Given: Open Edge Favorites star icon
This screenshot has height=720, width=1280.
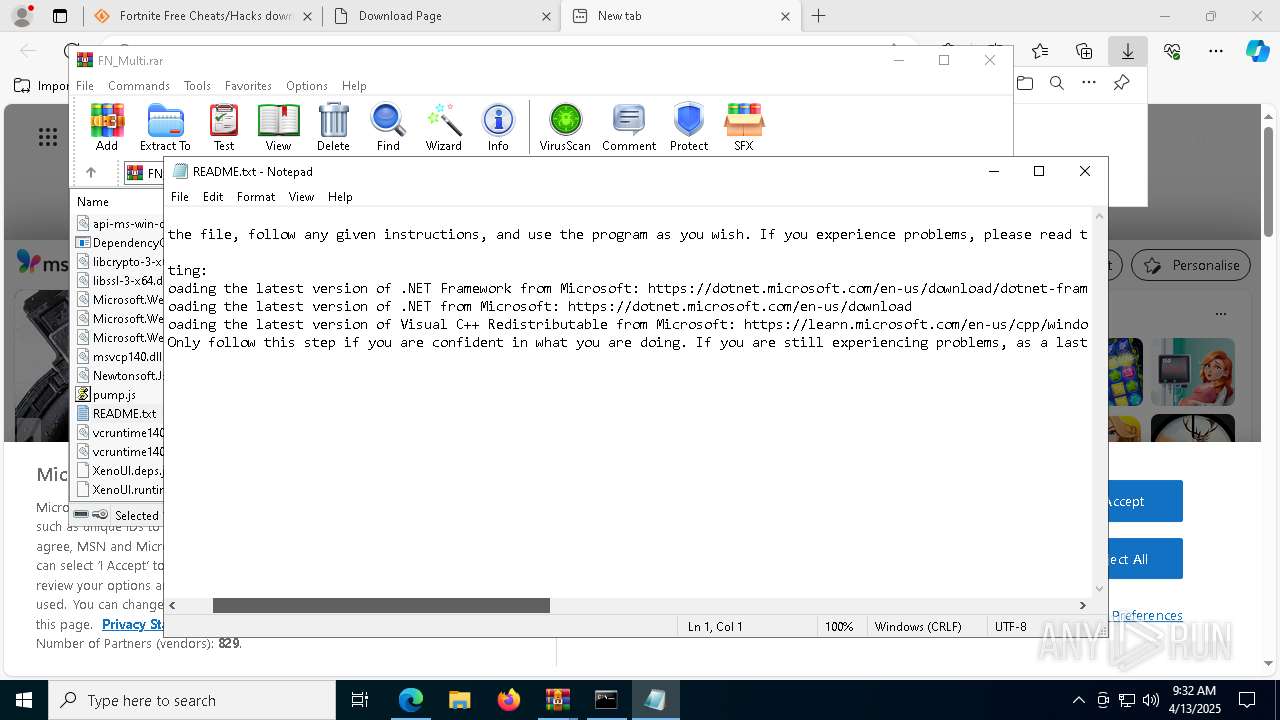Looking at the screenshot, I should tap(1040, 51).
